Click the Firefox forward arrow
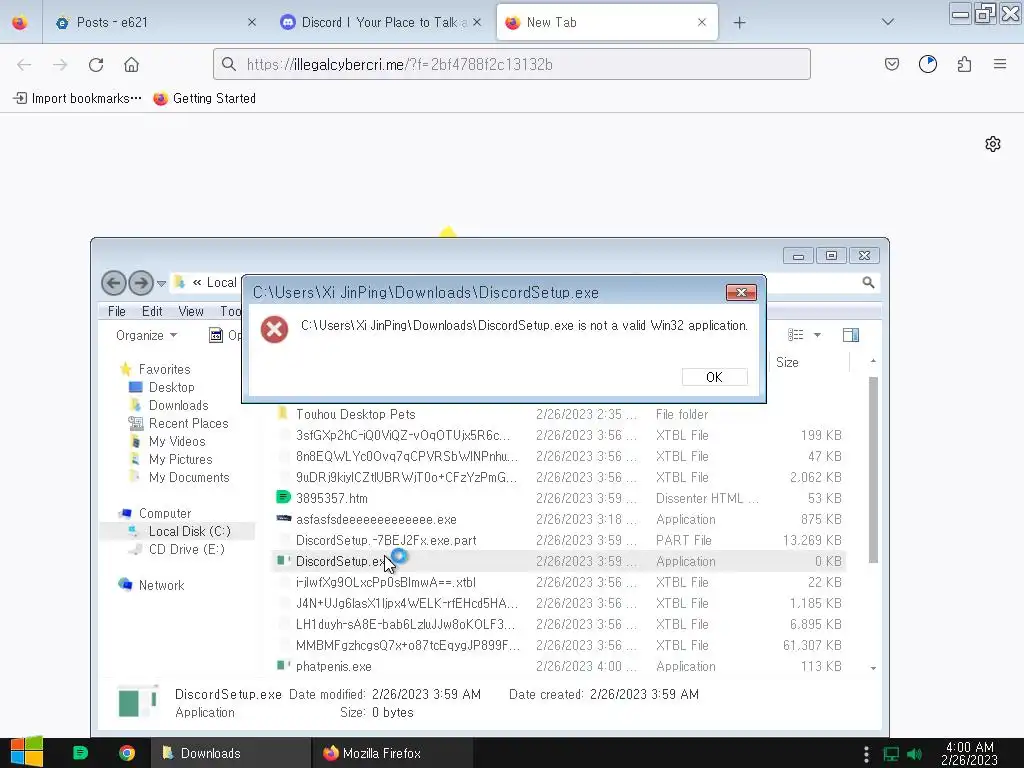This screenshot has height=768, width=1024. click(x=60, y=64)
